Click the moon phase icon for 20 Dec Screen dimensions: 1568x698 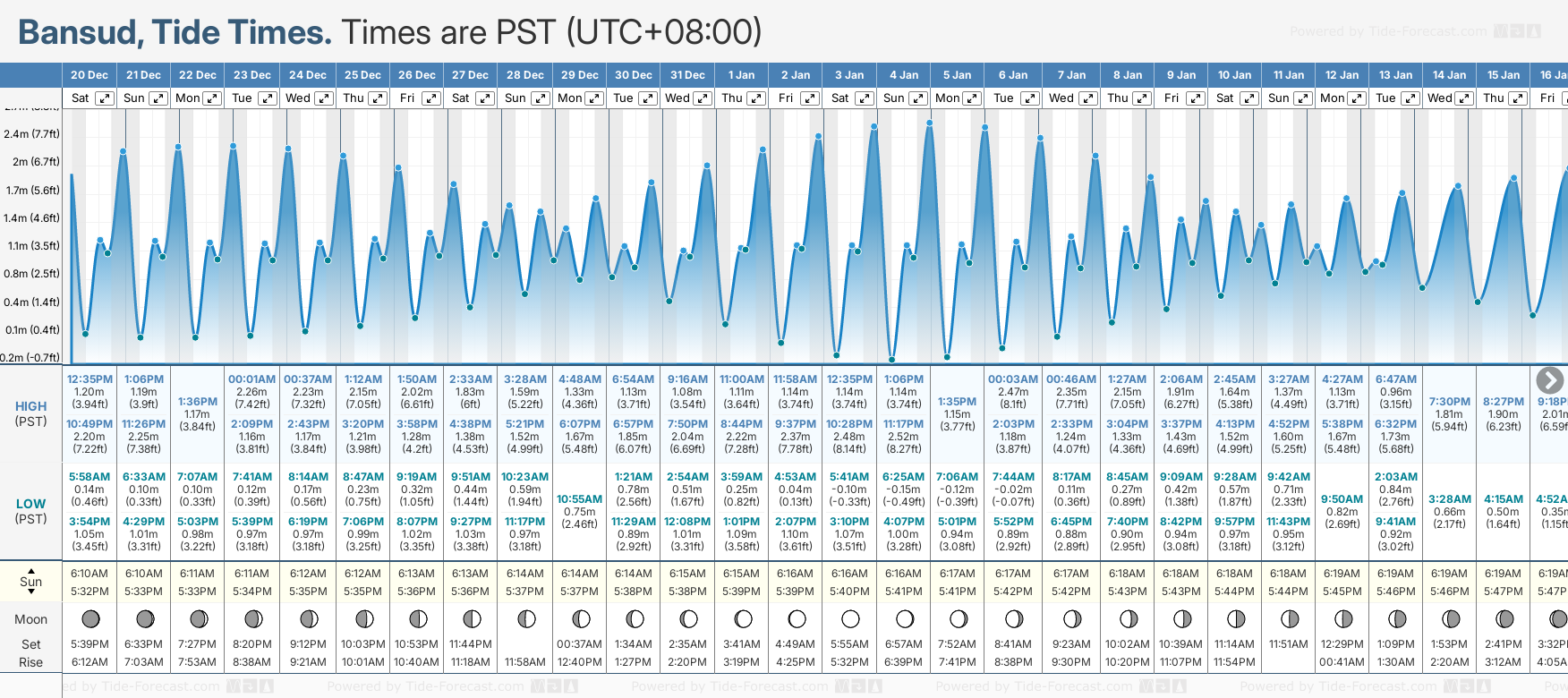(x=90, y=618)
